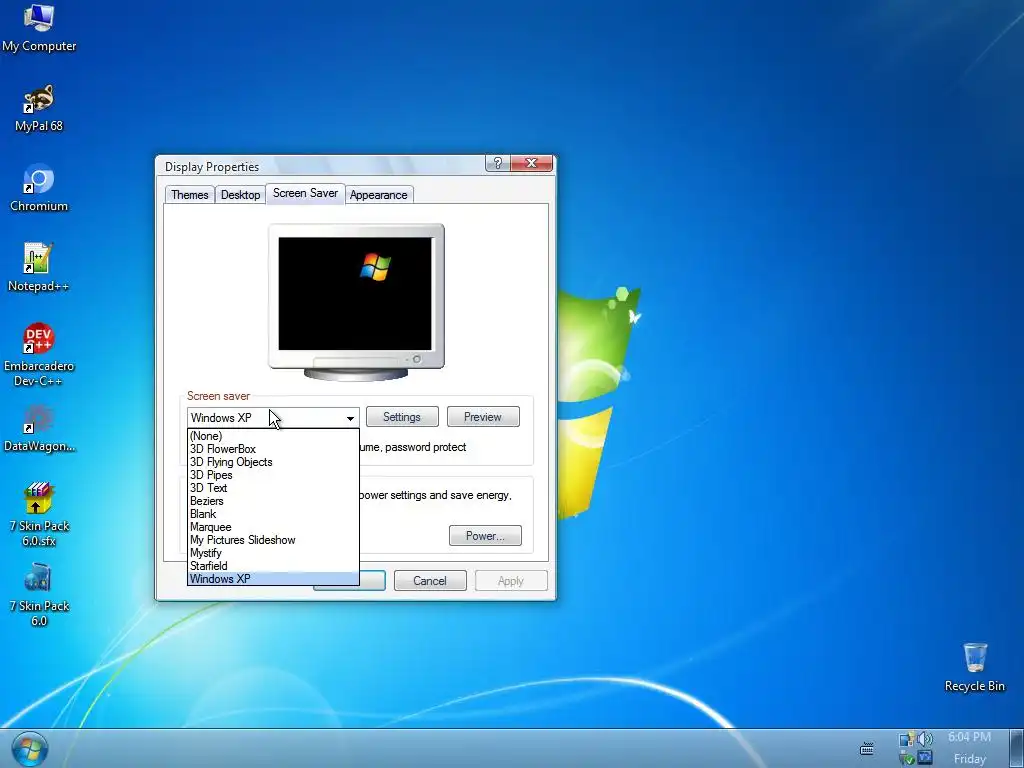The height and width of the screenshot is (768, 1024).
Task: Select the Recycle Bin icon
Action: coord(974,667)
